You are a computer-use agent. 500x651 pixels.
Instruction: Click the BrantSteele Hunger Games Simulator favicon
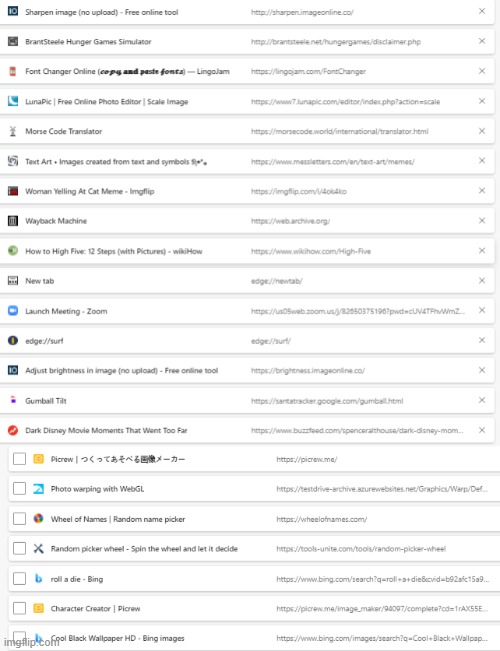pos(13,41)
